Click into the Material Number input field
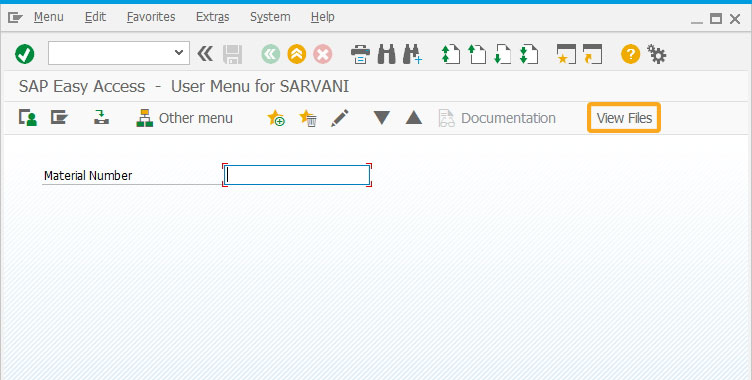The width and height of the screenshot is (752, 380). point(297,175)
